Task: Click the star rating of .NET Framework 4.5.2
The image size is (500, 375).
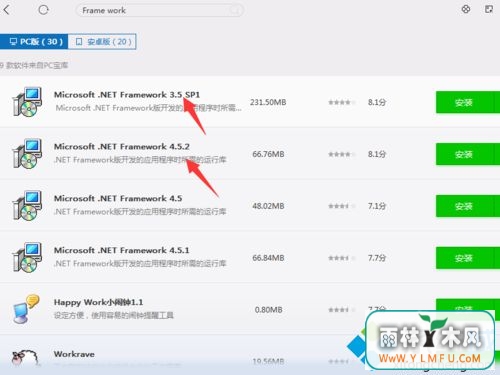Action: 341,154
